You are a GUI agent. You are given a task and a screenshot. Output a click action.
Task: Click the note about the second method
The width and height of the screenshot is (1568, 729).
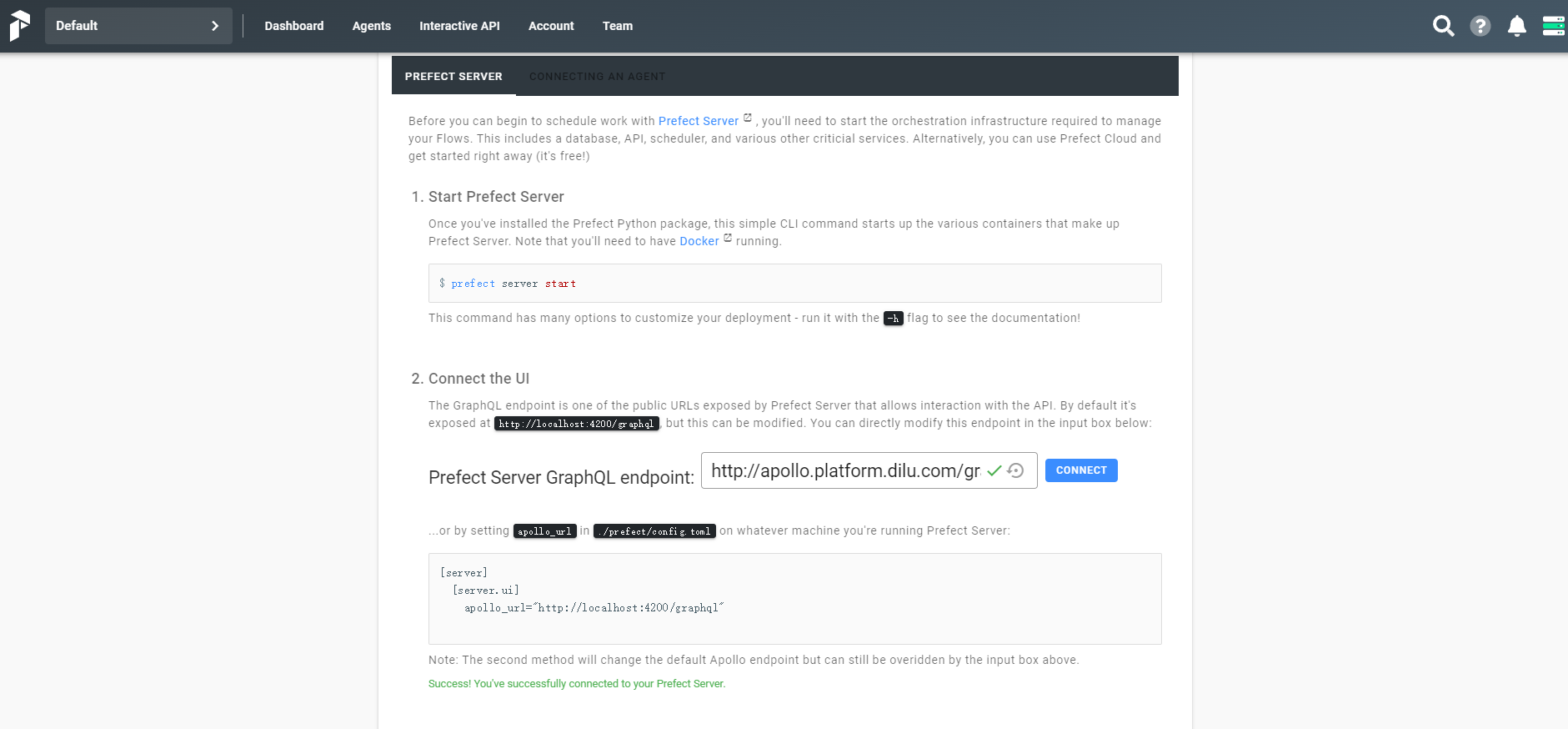coord(754,660)
